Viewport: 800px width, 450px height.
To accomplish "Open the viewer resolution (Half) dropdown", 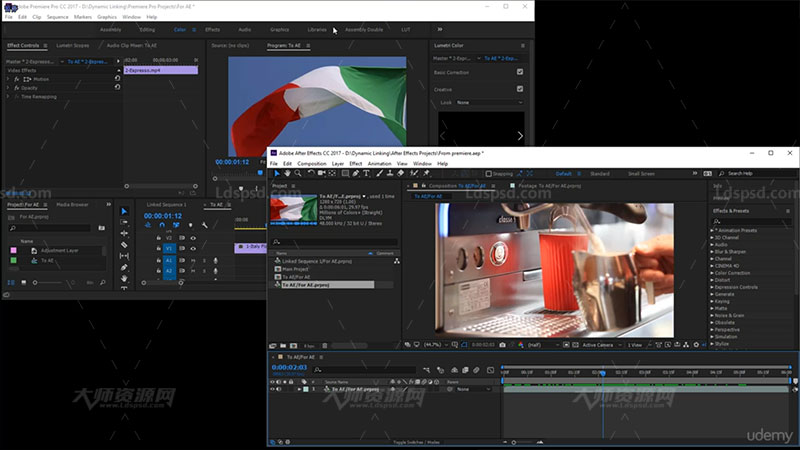I will point(543,345).
